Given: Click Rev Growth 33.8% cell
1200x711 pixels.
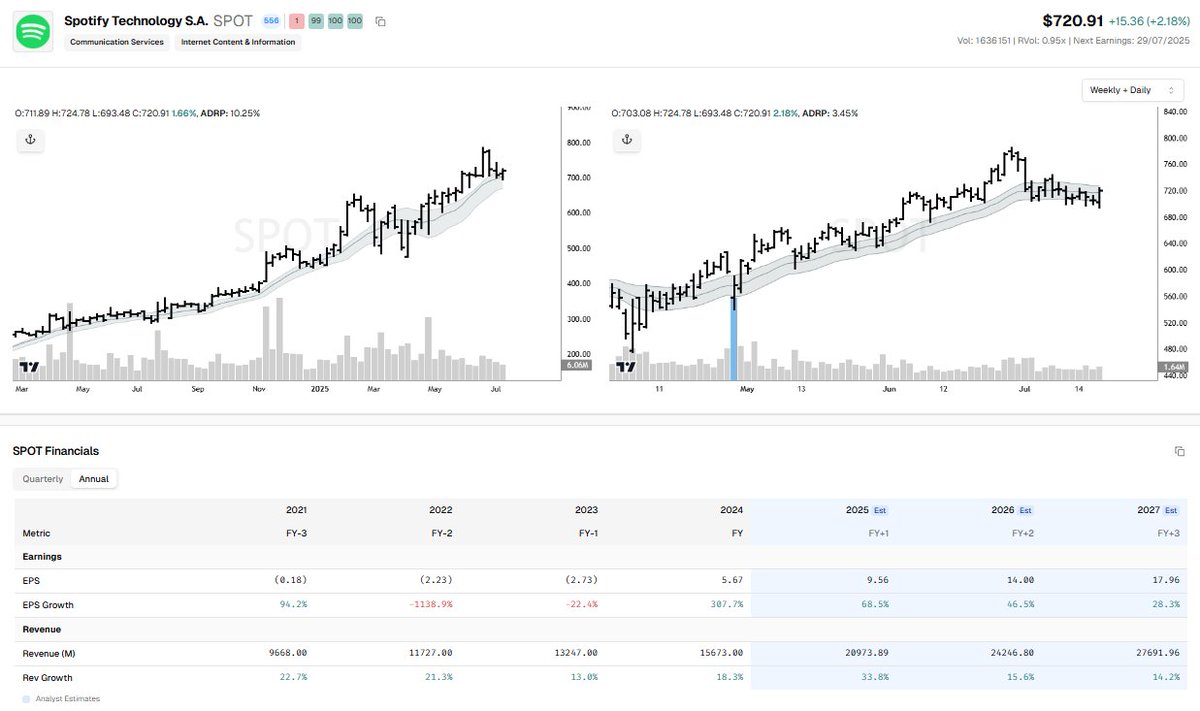Looking at the screenshot, I should pyautogui.click(x=874, y=677).
